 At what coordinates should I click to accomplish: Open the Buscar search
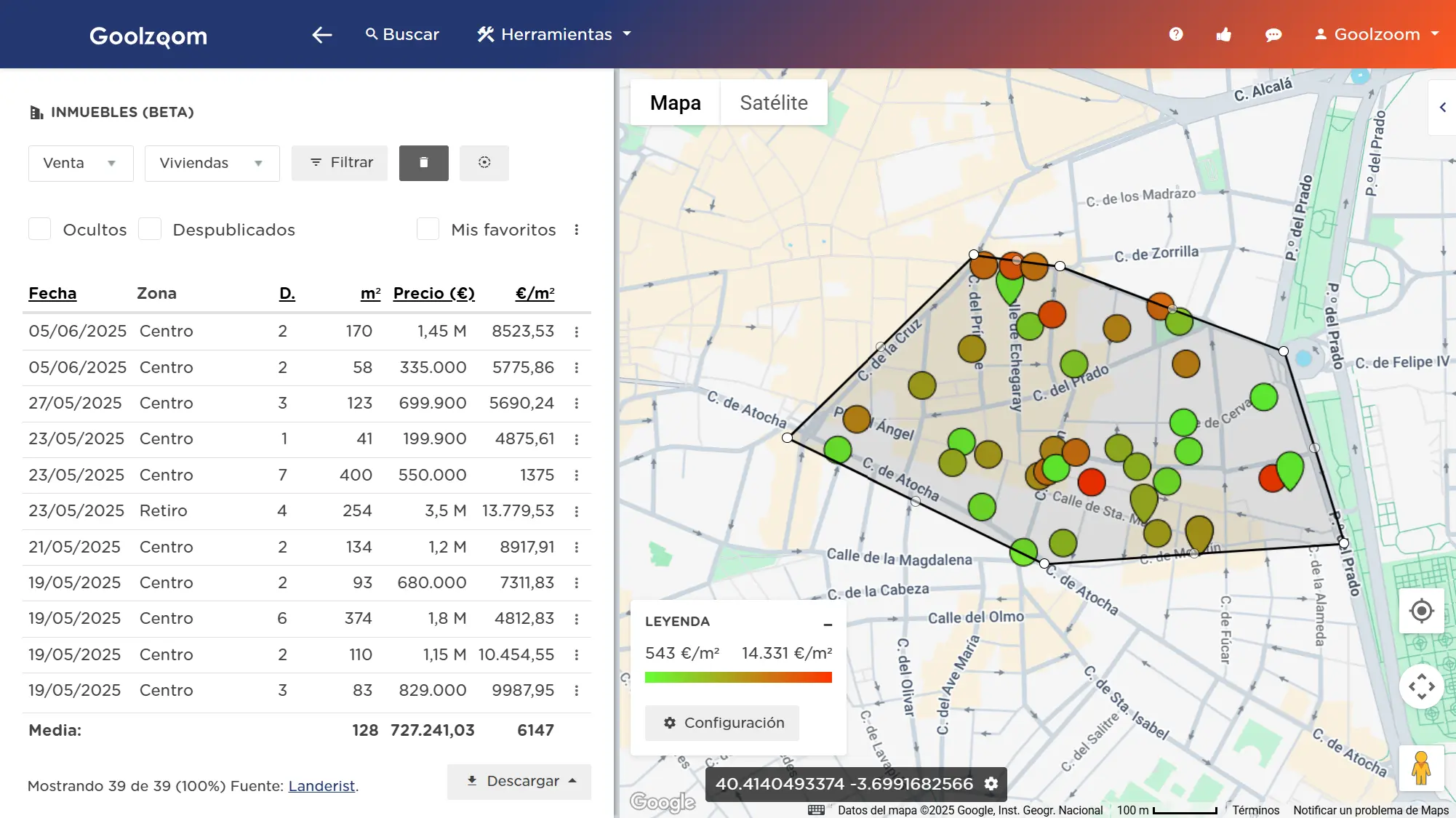click(402, 34)
